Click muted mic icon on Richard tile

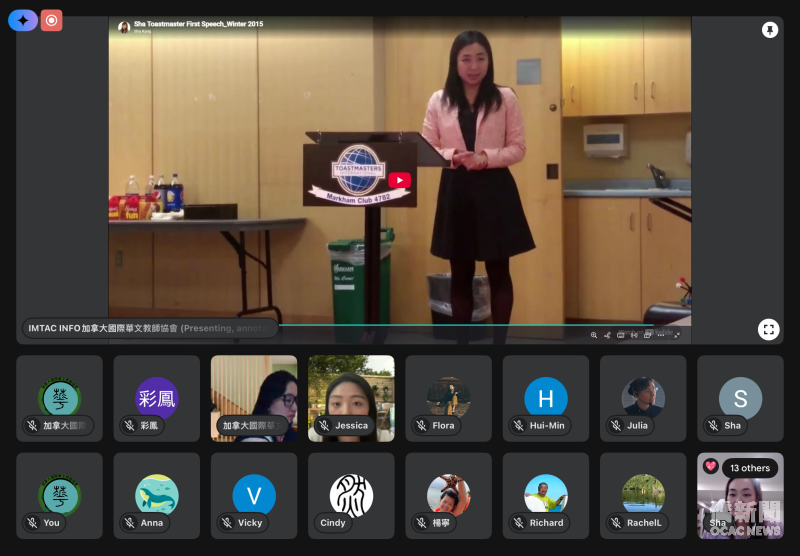[x=519, y=523]
